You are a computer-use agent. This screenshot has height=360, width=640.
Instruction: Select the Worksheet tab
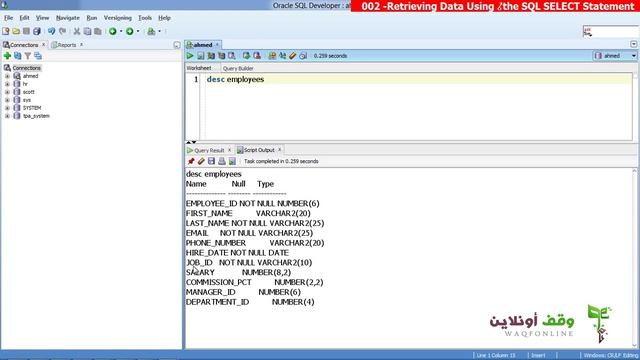point(199,68)
